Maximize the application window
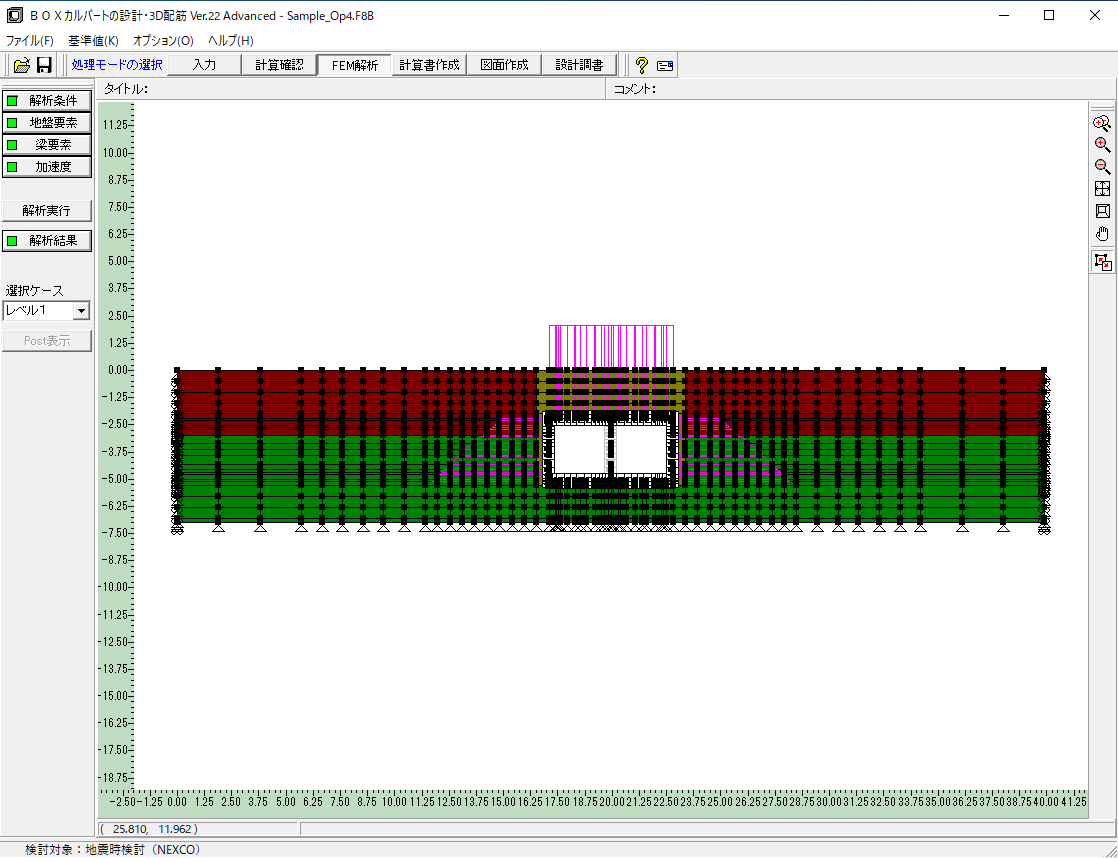Screen dimensions: 1118x858 pos(1049,16)
